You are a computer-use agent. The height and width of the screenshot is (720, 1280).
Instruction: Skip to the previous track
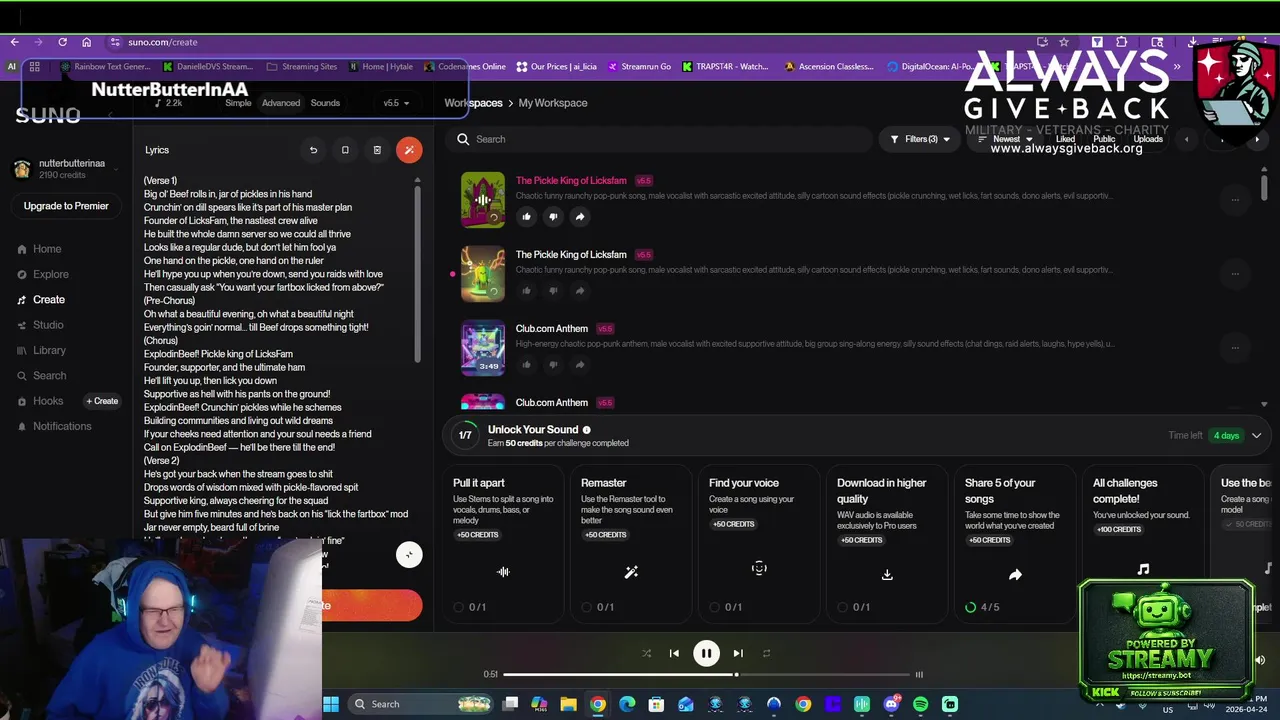click(x=674, y=653)
